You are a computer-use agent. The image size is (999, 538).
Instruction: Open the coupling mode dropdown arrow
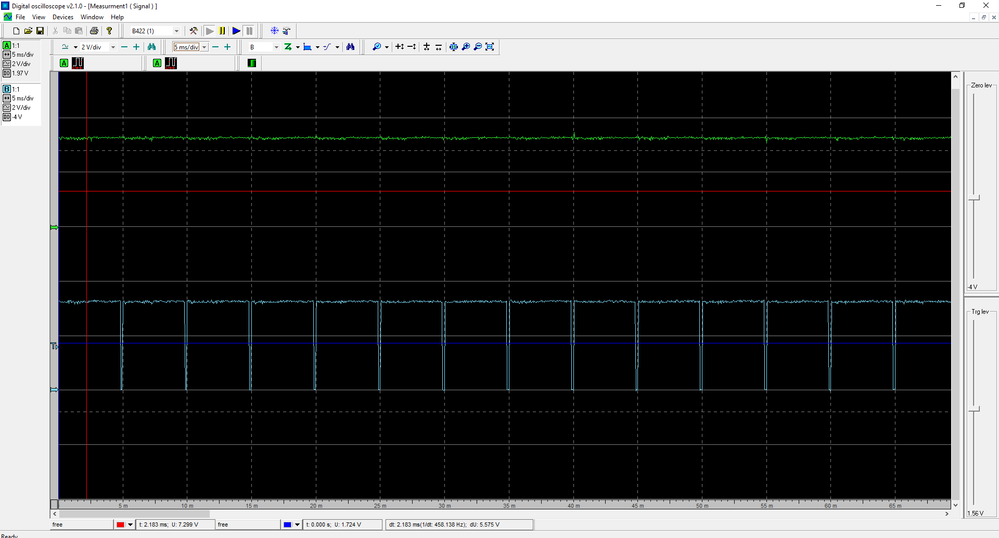click(75, 47)
